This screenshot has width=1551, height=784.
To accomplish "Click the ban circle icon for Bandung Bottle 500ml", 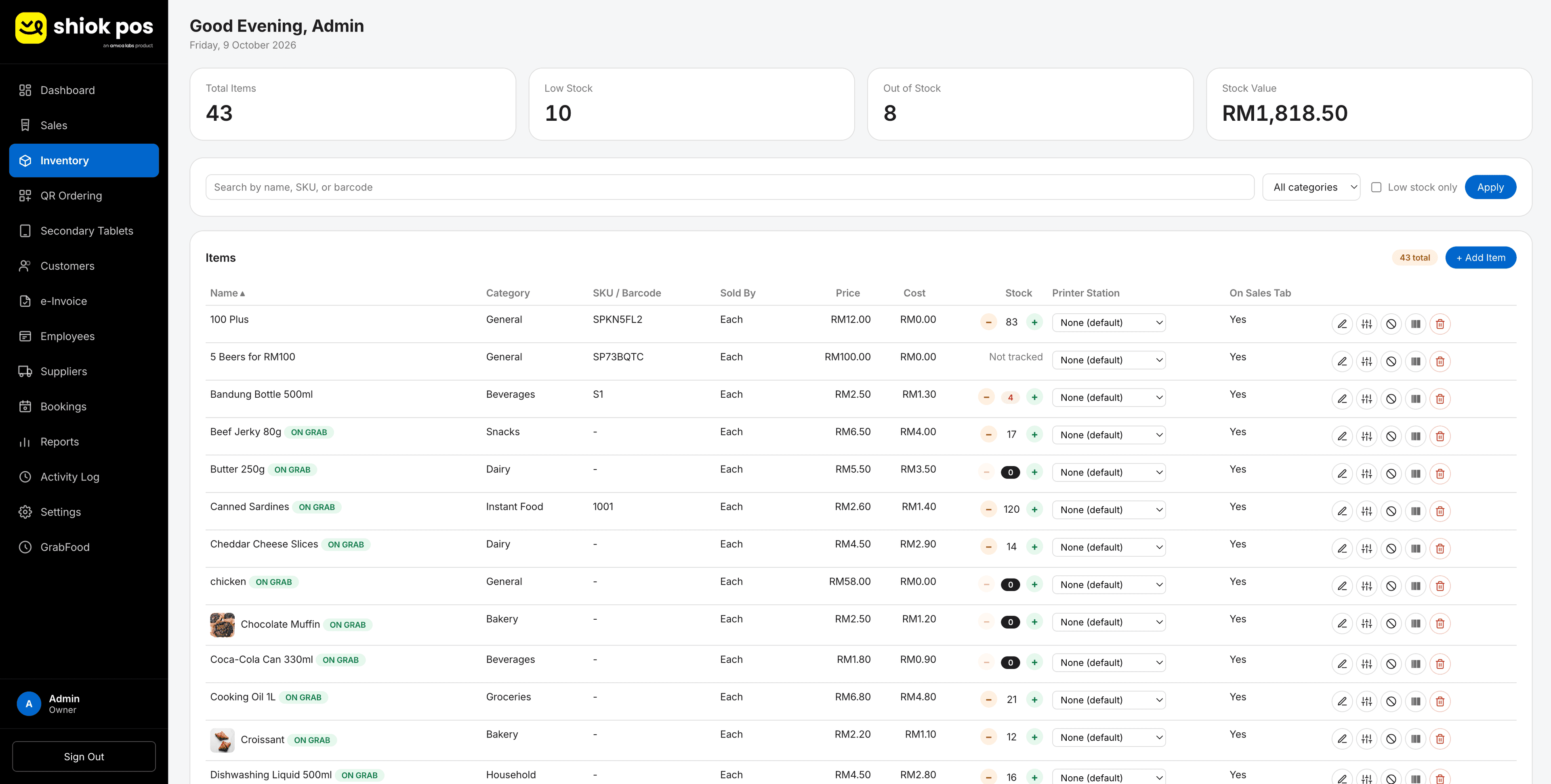I will click(1391, 398).
